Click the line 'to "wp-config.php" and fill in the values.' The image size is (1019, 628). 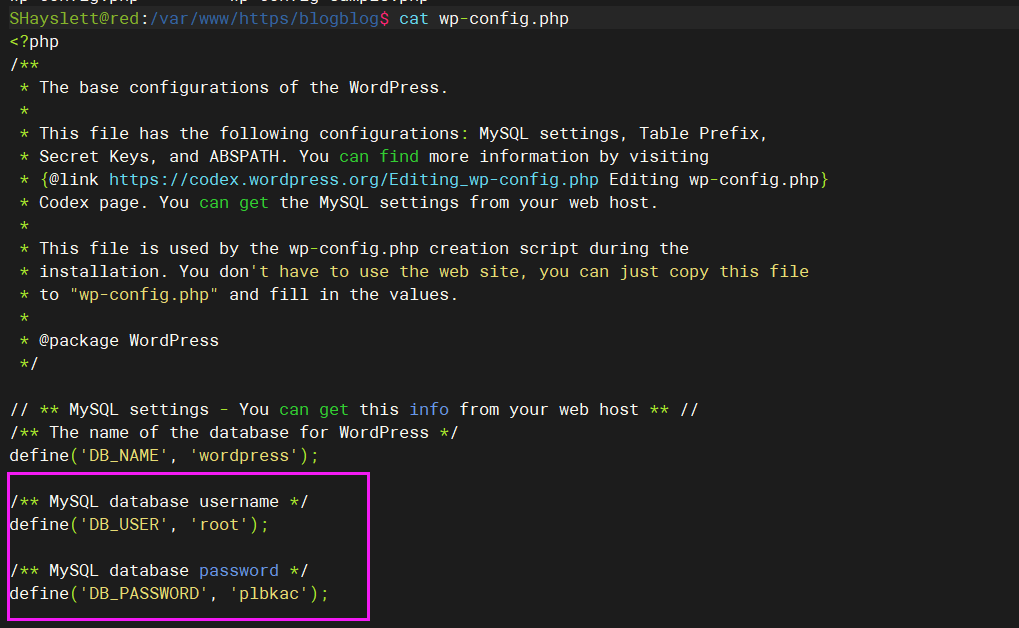point(239,294)
